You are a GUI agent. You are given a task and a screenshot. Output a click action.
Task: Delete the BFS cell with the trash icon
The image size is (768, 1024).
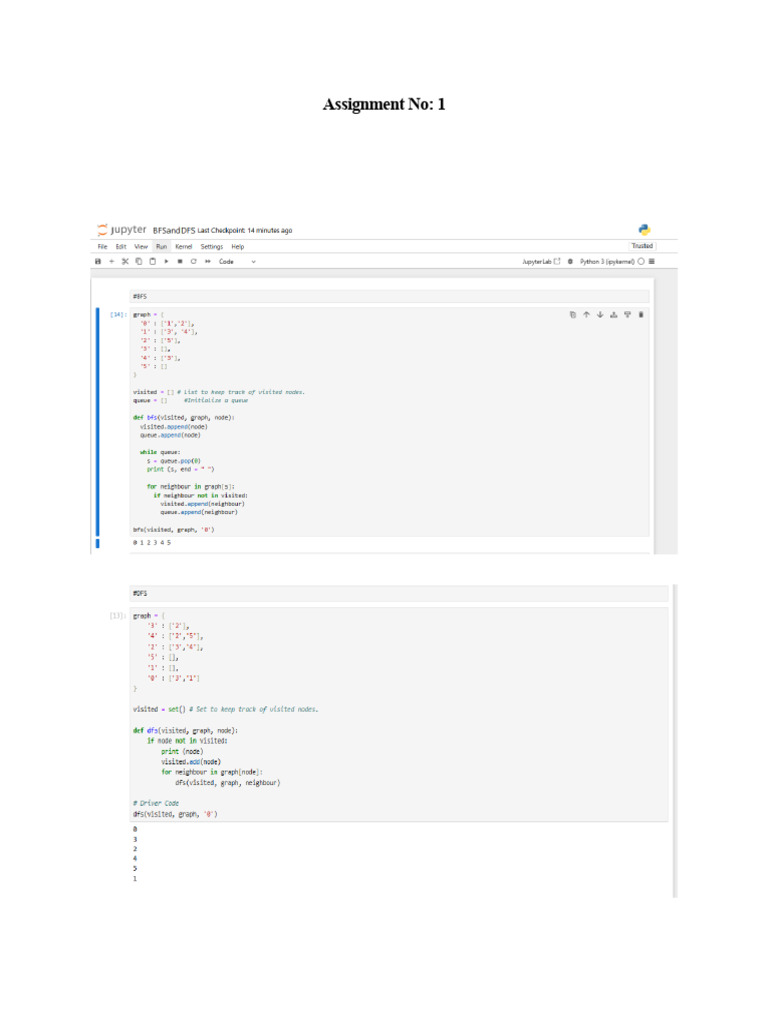(x=641, y=315)
